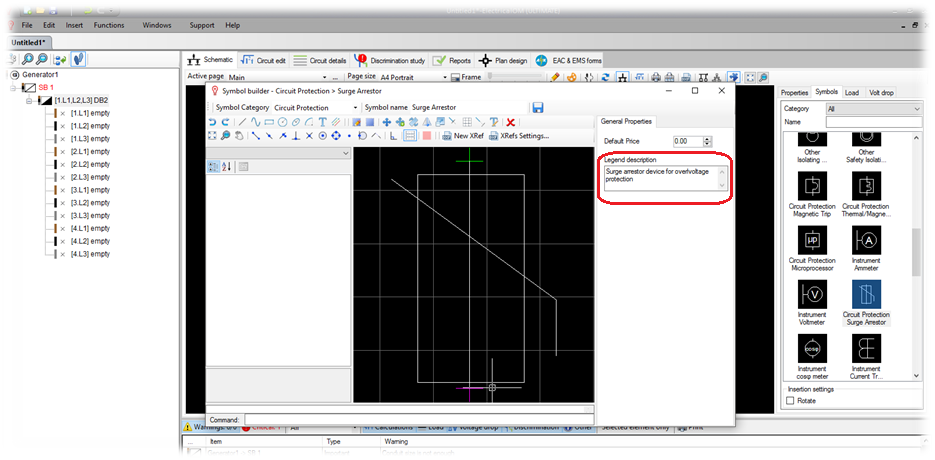Enable the Rotate checkbox
Viewport: 935px width, 460px height.
(x=791, y=401)
